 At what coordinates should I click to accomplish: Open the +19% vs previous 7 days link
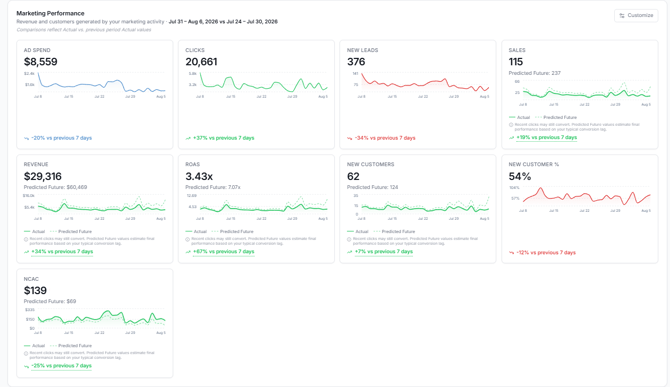547,138
